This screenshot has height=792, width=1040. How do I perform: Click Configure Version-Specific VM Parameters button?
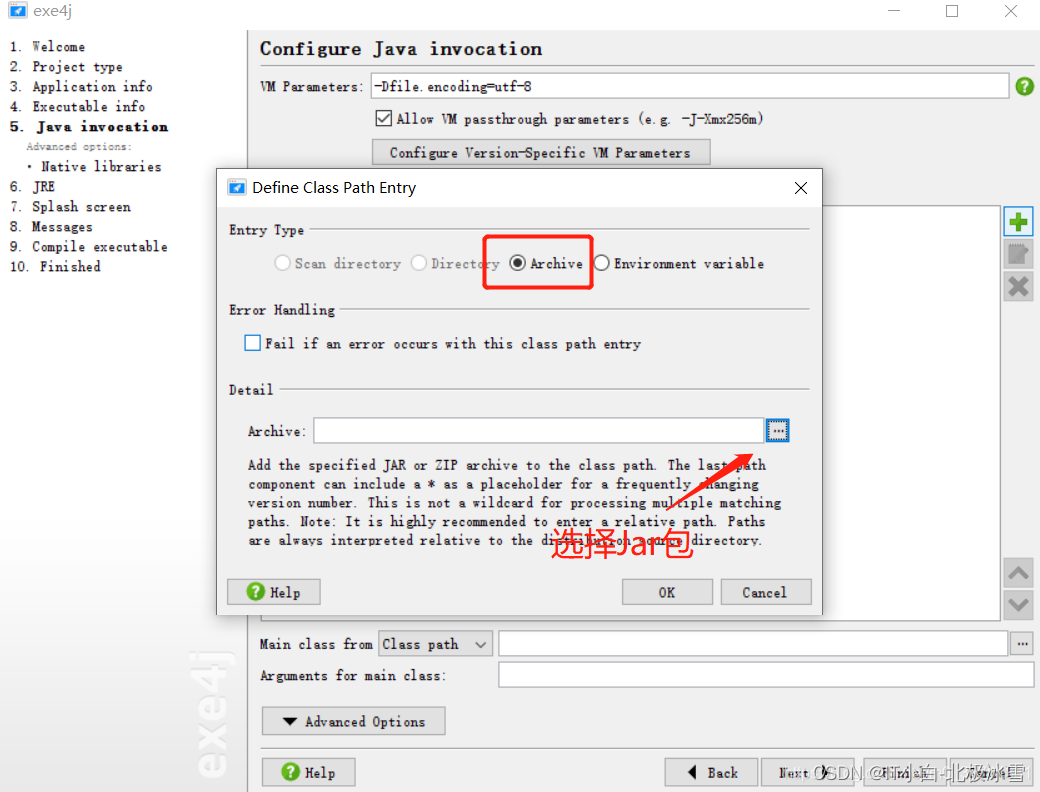541,152
